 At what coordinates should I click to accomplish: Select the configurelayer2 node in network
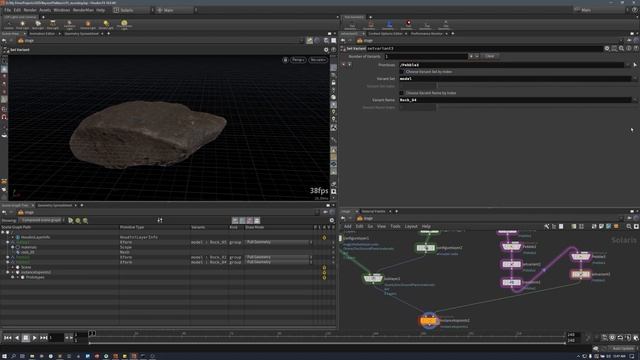(x=425, y=248)
